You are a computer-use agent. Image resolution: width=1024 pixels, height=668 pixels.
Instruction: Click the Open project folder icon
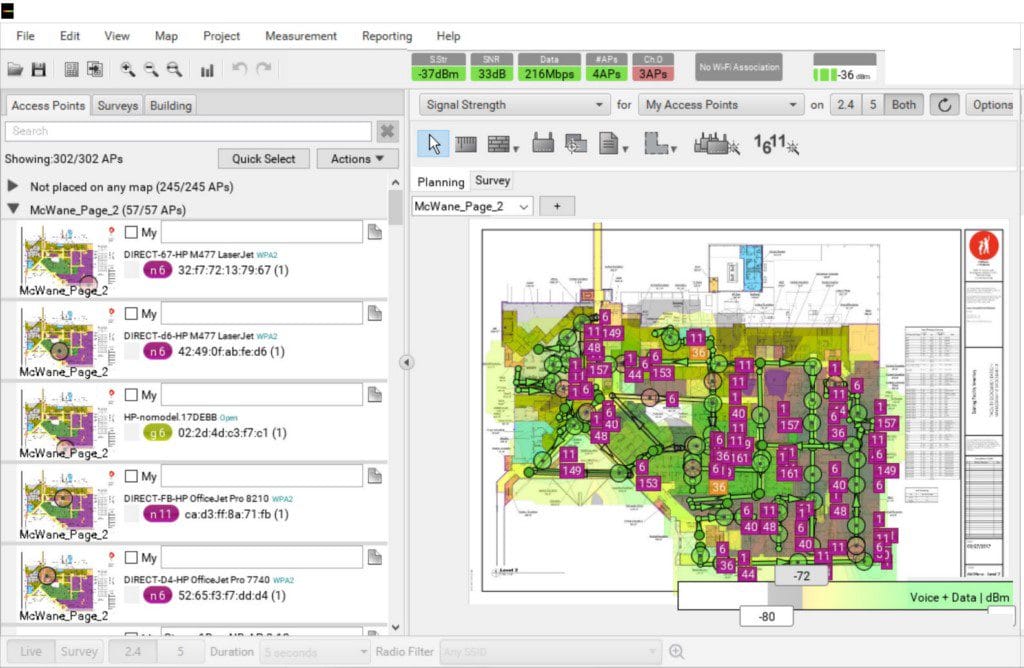(x=15, y=69)
